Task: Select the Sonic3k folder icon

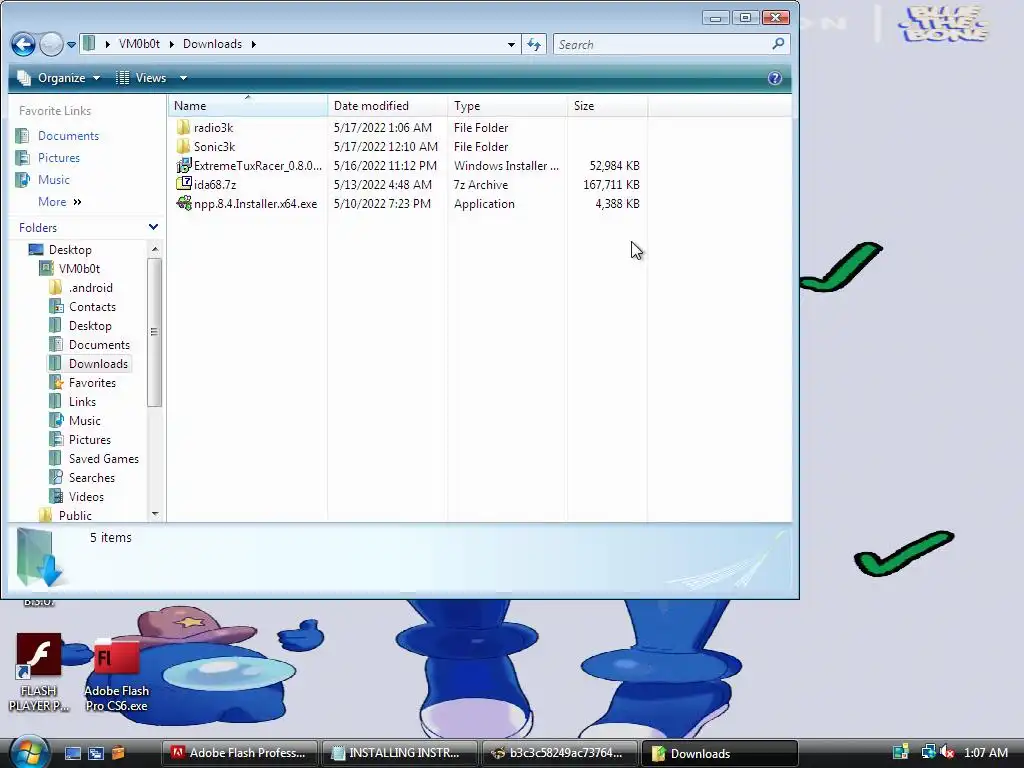Action: click(x=184, y=146)
